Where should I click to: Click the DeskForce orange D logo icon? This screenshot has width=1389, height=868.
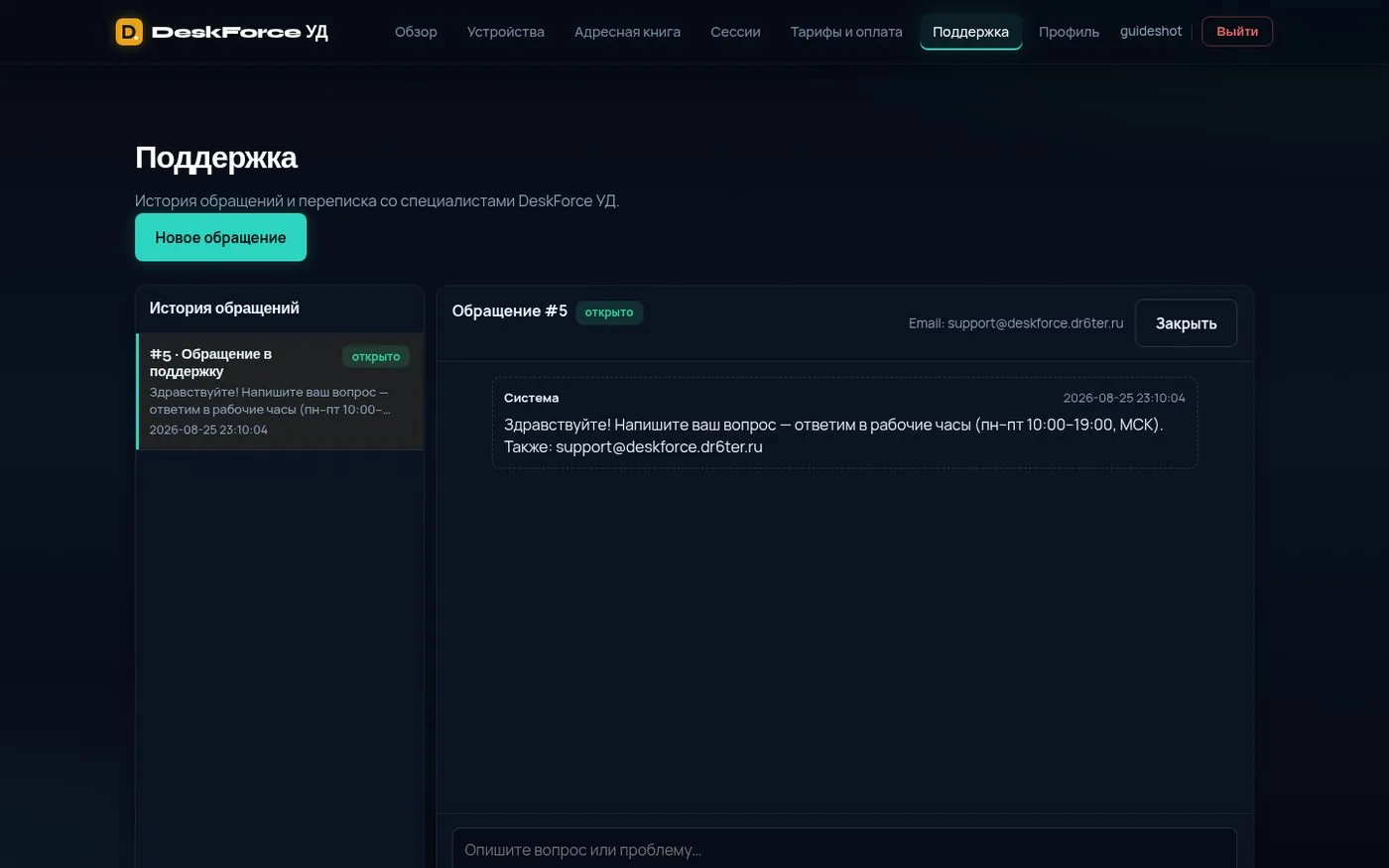[x=129, y=32]
